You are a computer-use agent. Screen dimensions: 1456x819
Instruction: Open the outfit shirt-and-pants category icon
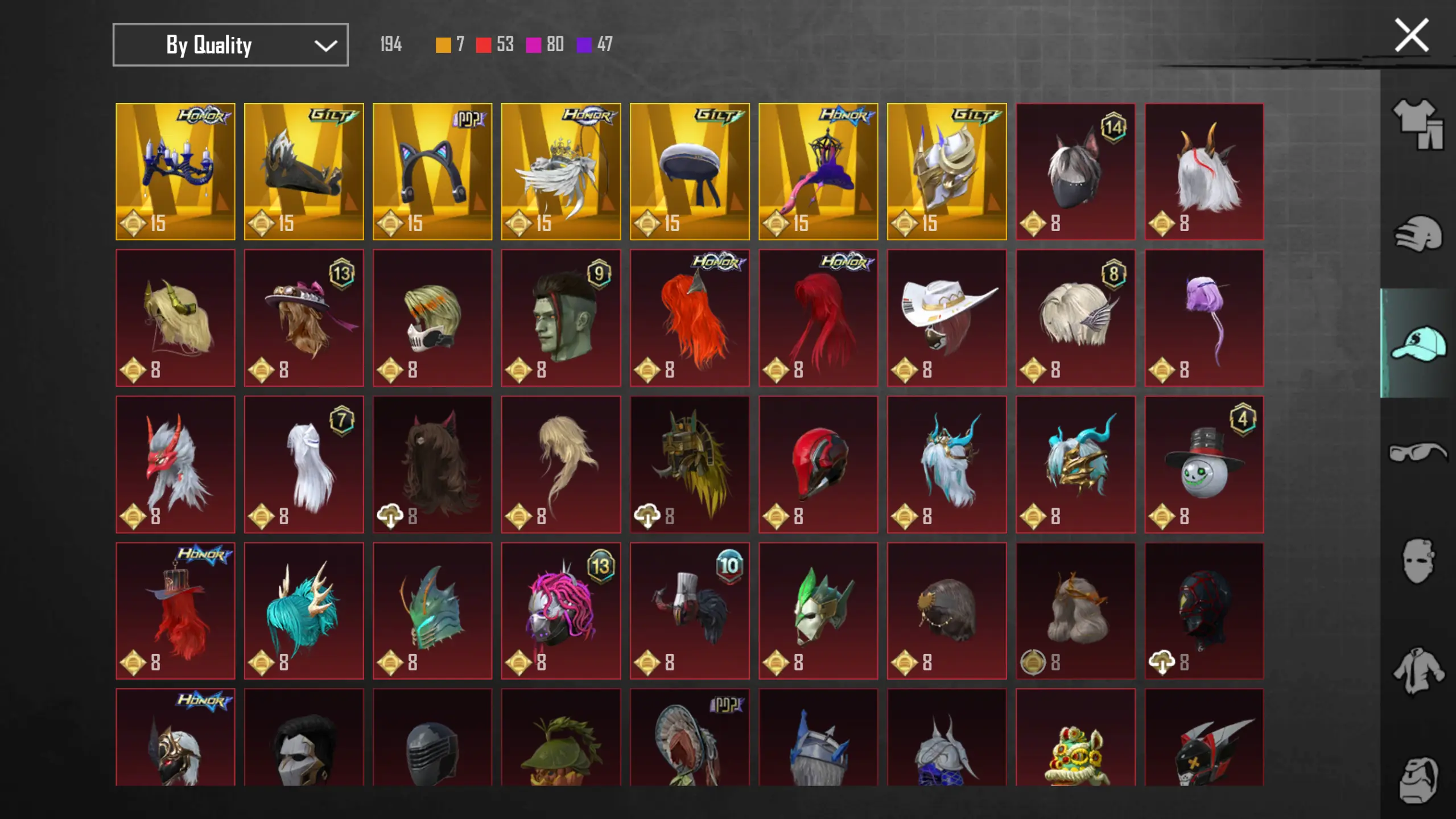coord(1418,125)
